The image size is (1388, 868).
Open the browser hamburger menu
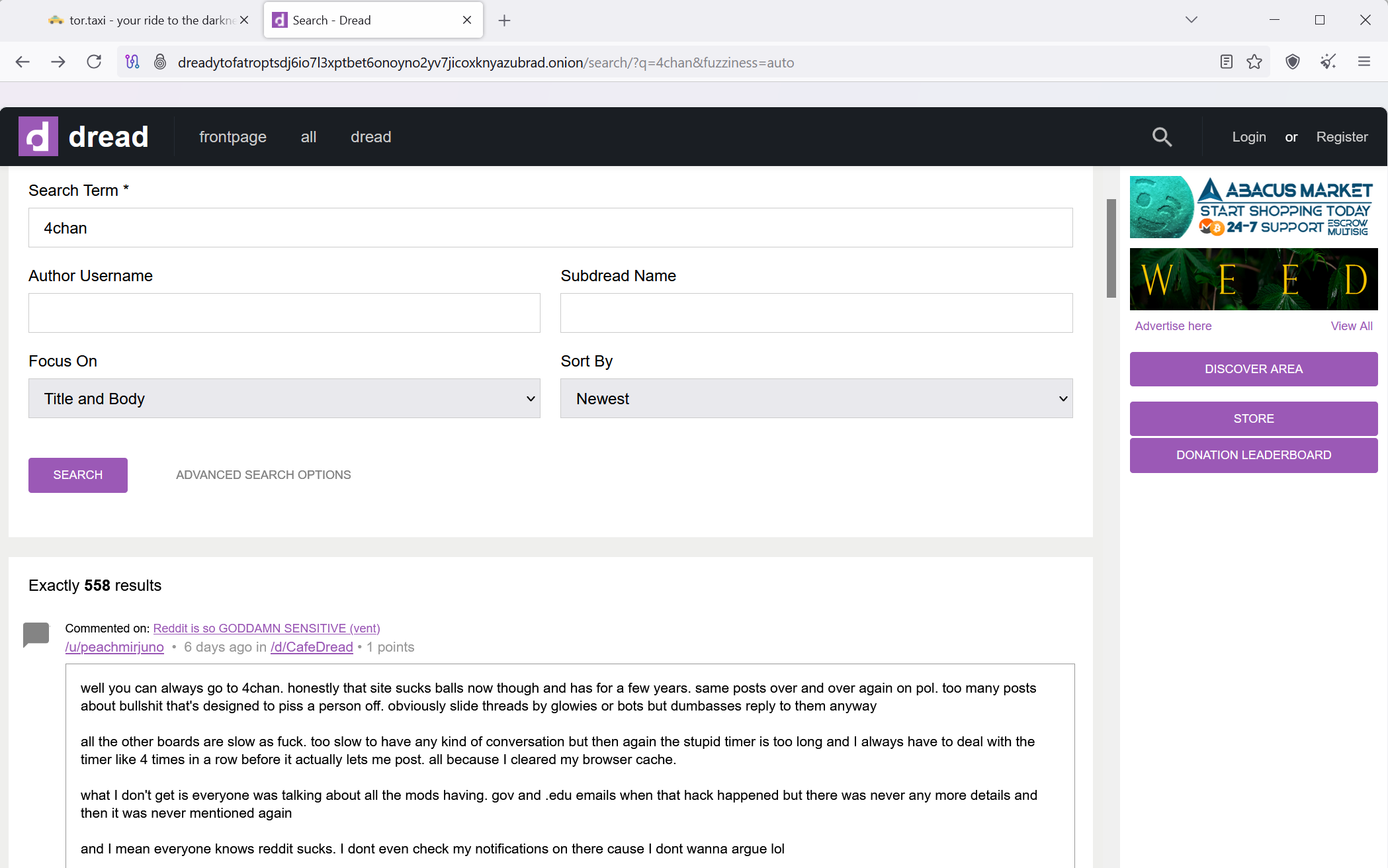1364,62
